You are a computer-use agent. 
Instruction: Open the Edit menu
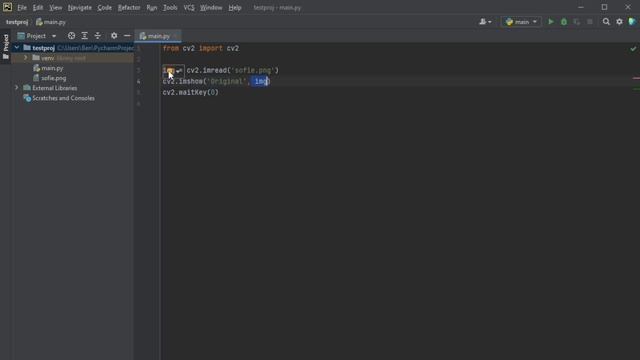coord(38,7)
